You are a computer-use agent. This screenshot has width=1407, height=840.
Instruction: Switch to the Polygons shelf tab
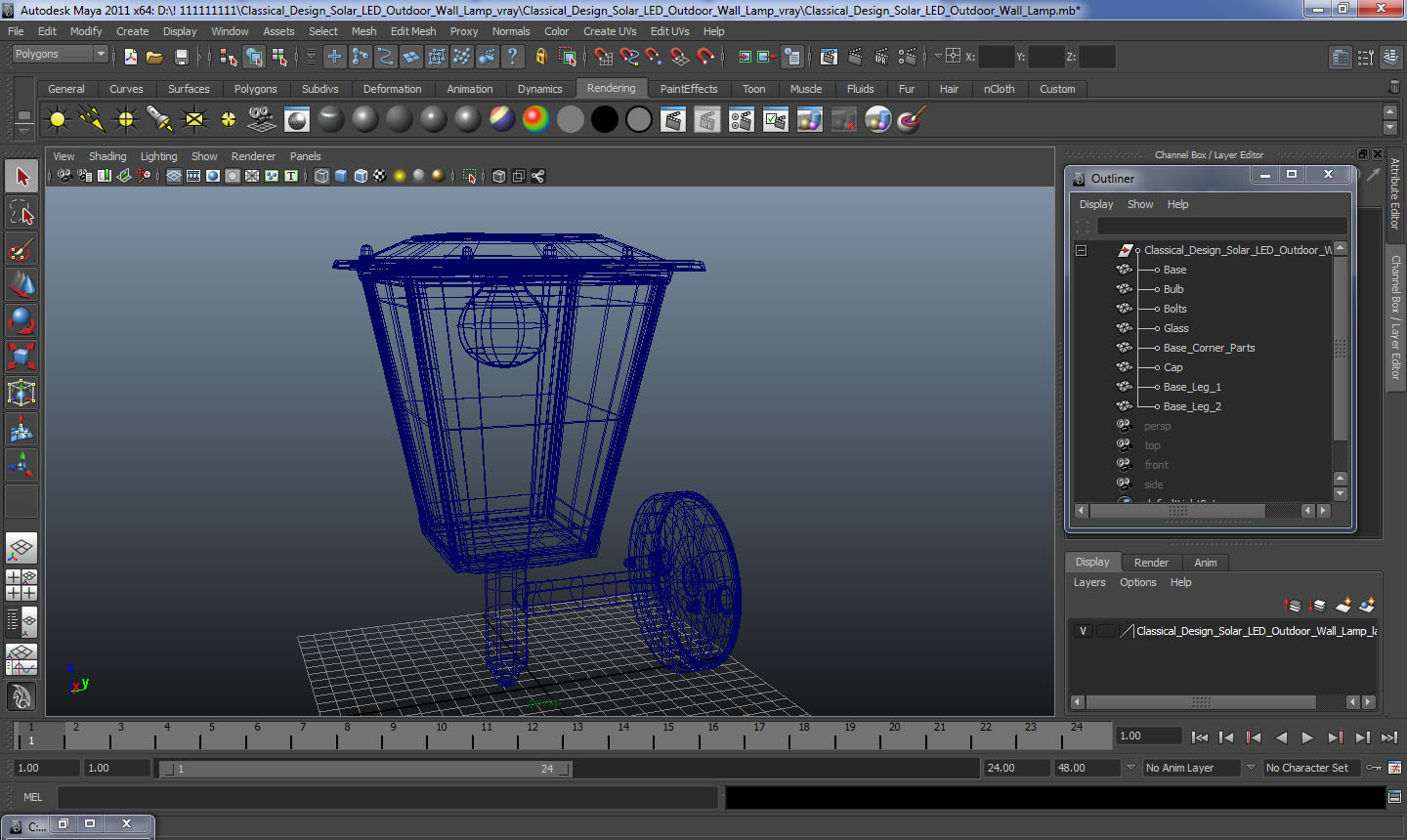(x=255, y=89)
